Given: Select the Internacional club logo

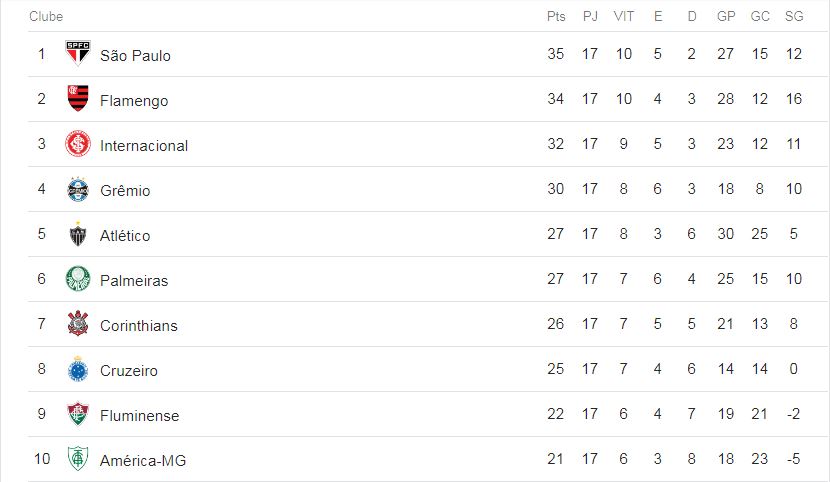Looking at the screenshot, I should [78, 143].
